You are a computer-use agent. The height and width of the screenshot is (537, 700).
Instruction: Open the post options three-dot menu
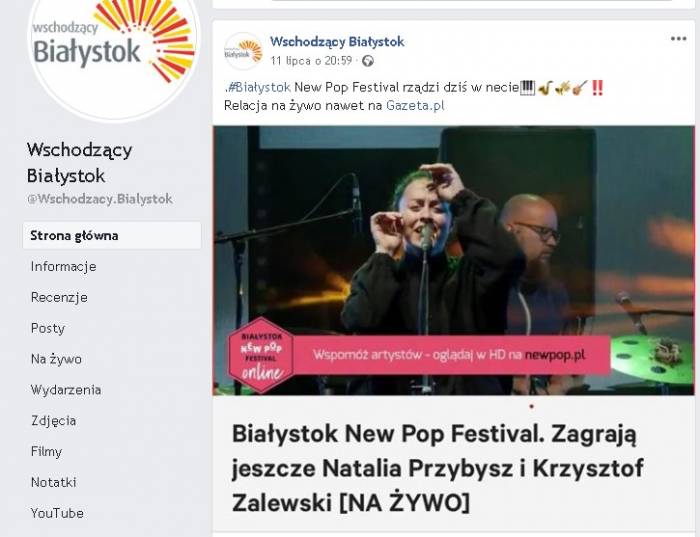tap(678, 39)
